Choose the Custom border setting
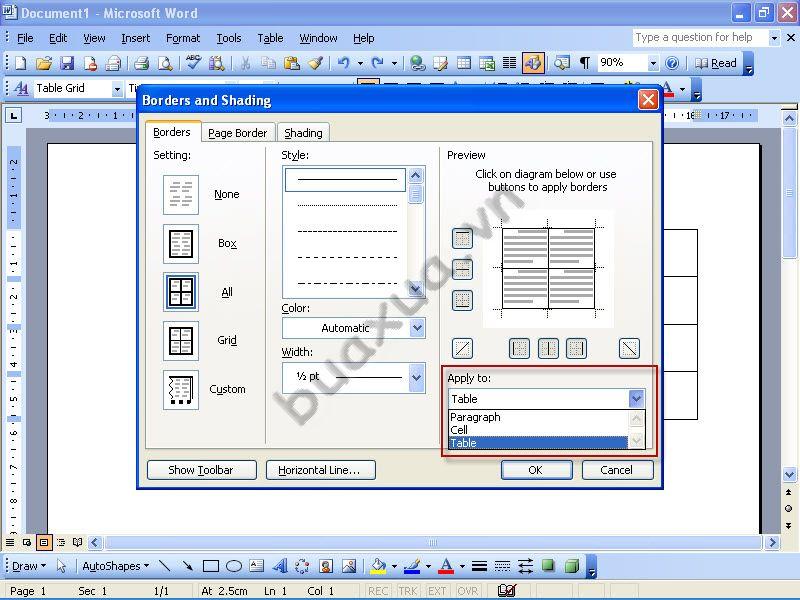This screenshot has width=800, height=600. [181, 390]
